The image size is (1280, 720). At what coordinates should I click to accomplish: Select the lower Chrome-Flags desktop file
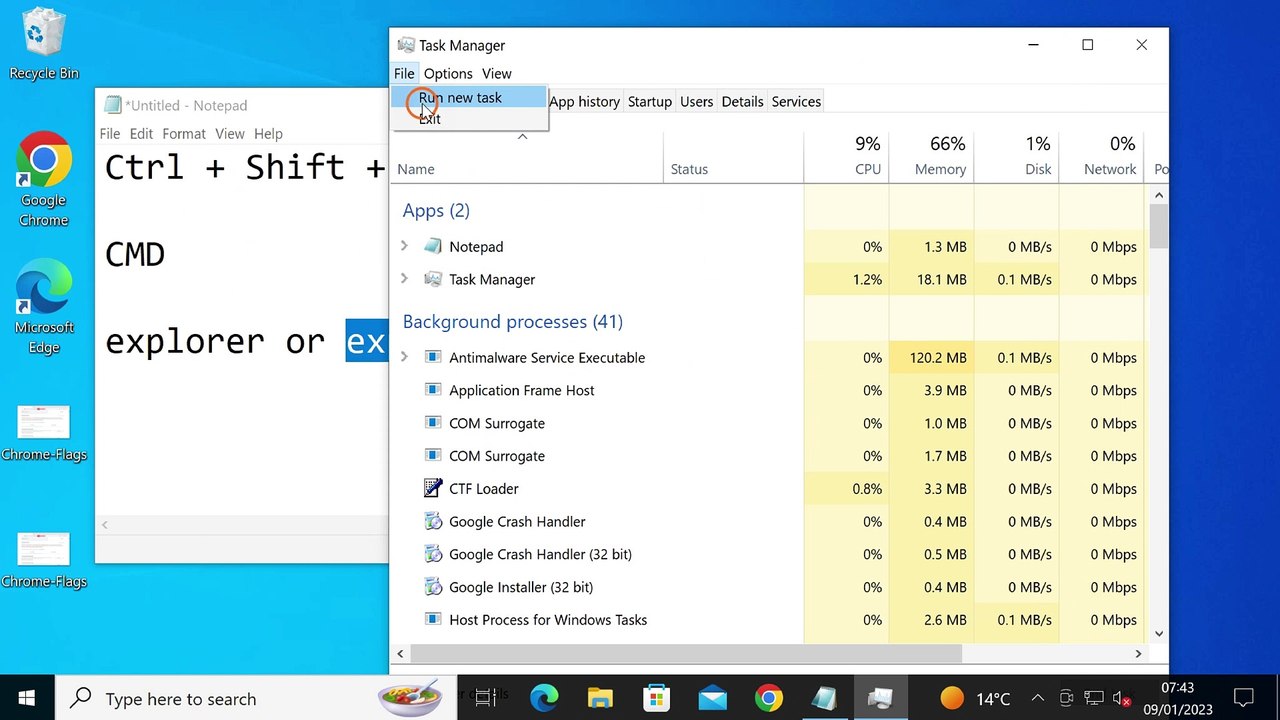[x=43, y=560]
